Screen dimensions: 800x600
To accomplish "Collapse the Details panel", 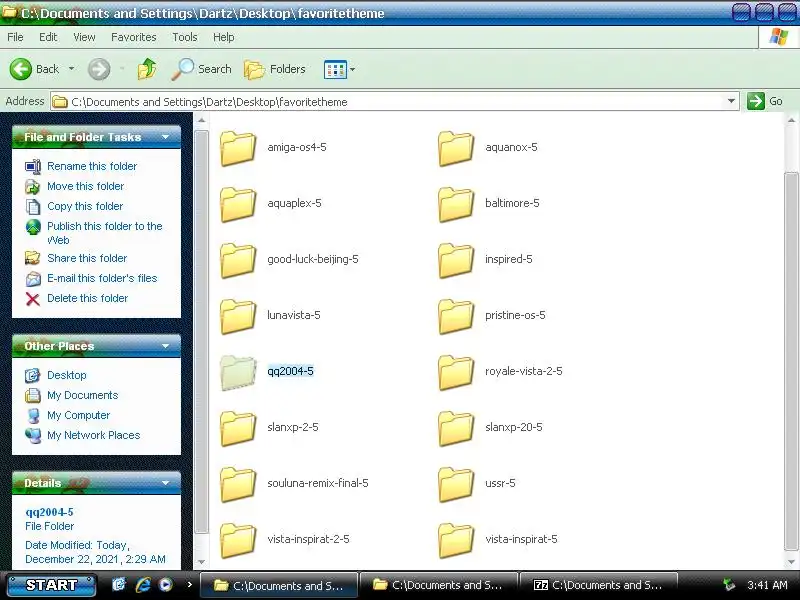I will pyautogui.click(x=165, y=483).
